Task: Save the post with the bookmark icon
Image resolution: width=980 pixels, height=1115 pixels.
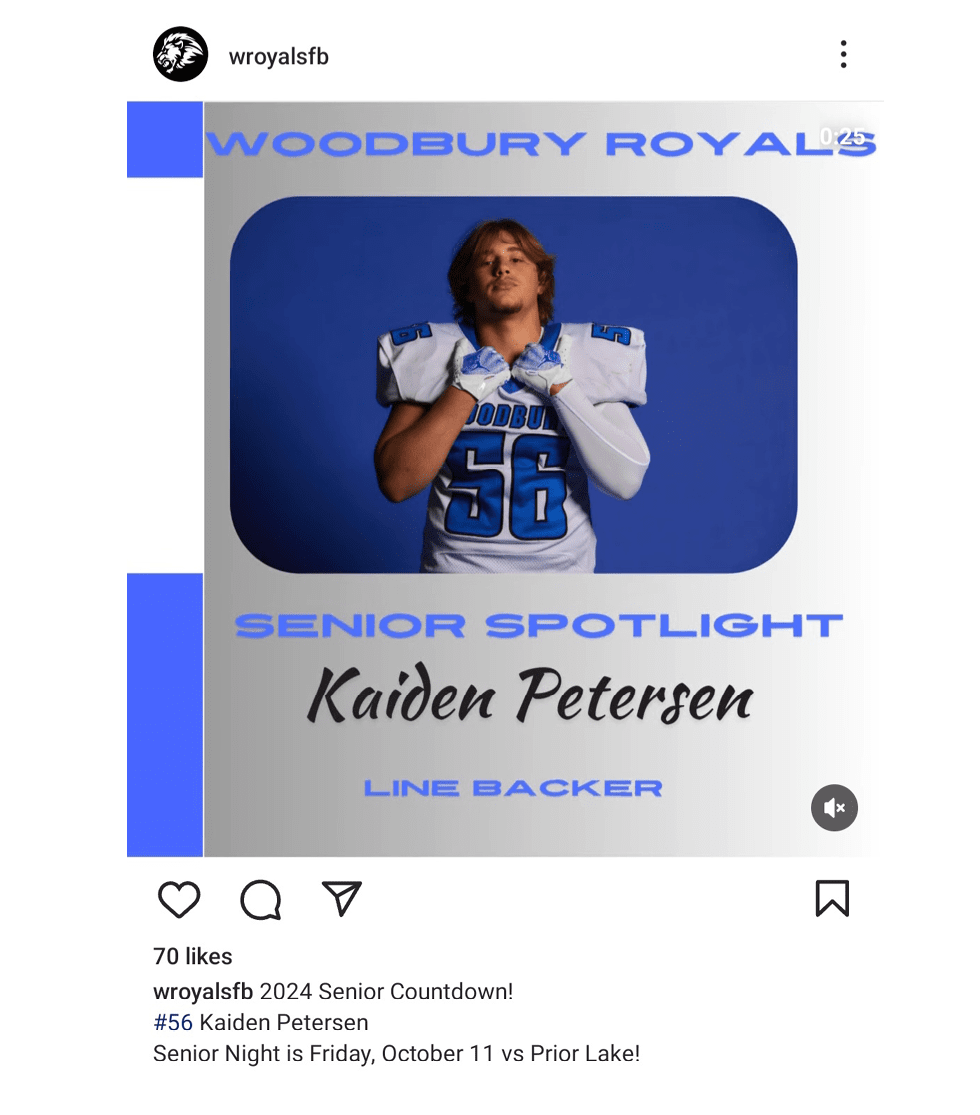Action: click(x=832, y=898)
